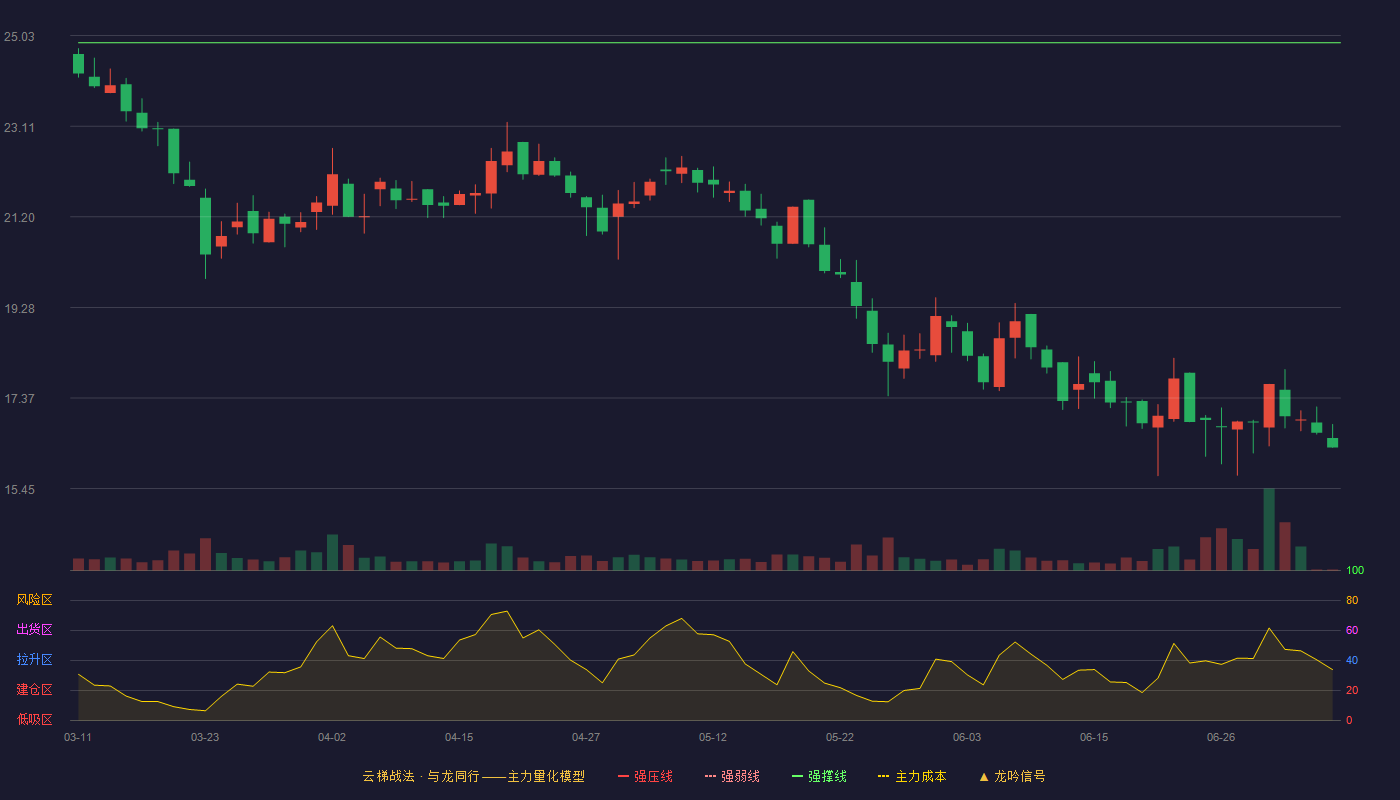Toggle the 龙吟信号 triangle legend item
The image size is (1400, 800).
click(1012, 776)
